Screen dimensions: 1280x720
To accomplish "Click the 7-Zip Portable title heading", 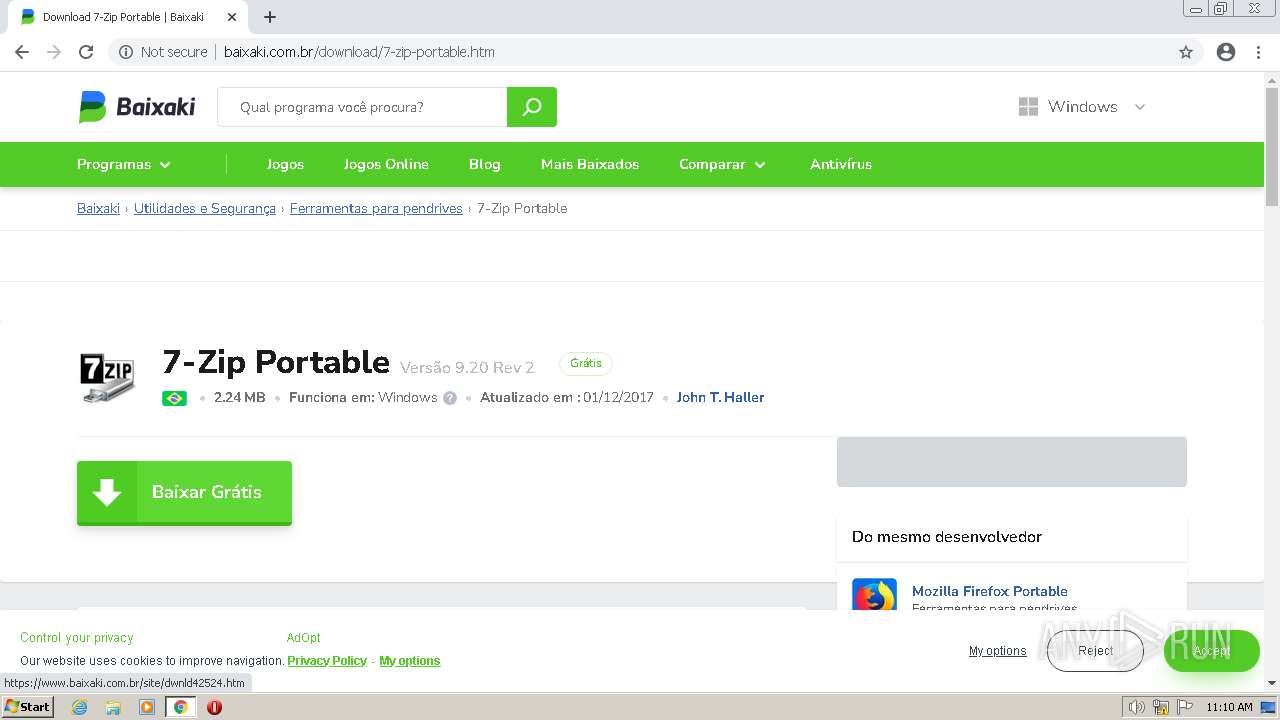I will pyautogui.click(x=276, y=362).
